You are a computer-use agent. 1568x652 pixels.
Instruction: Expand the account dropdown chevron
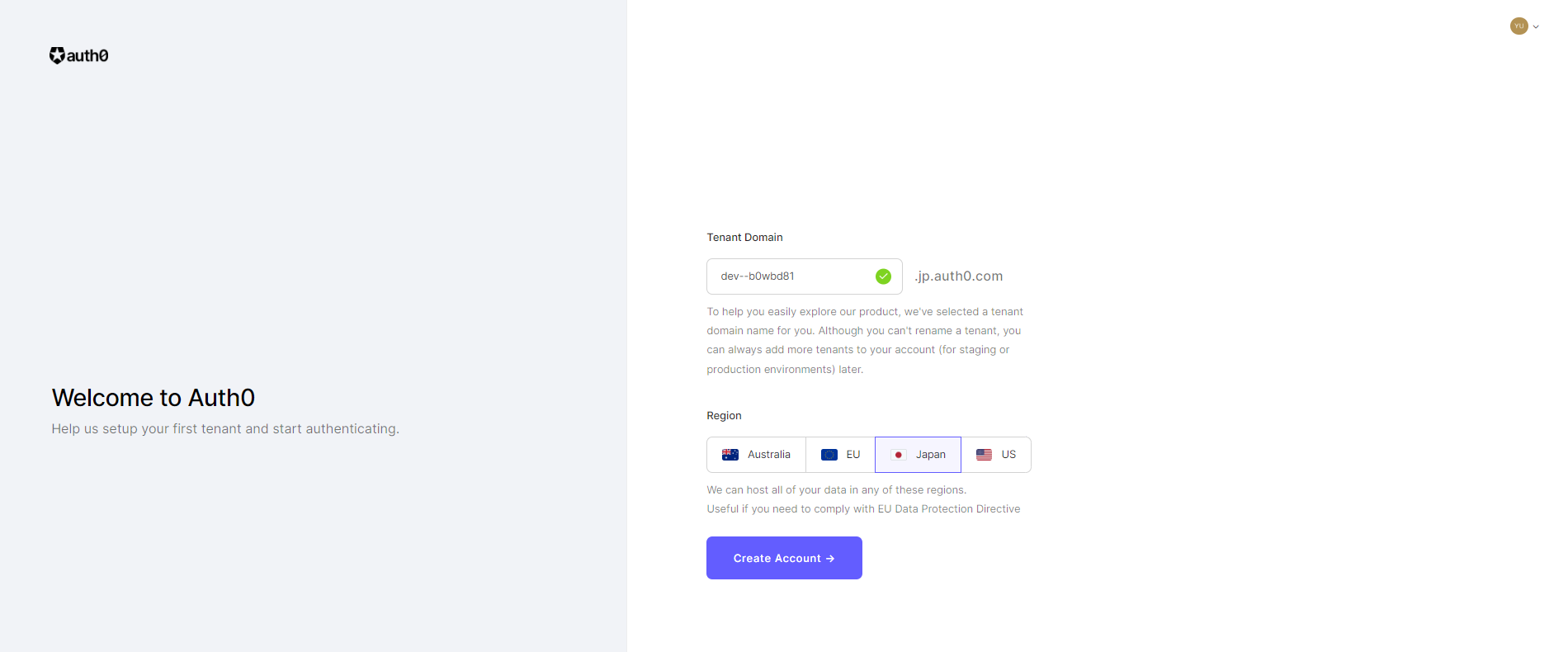coord(1536,27)
